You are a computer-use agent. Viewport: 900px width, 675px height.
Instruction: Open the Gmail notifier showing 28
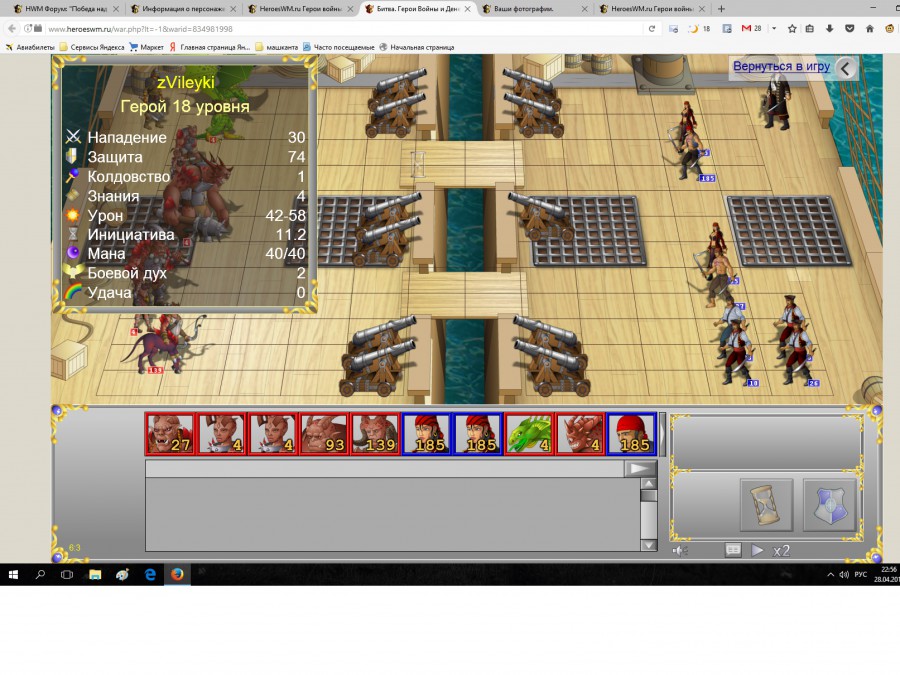click(x=751, y=29)
